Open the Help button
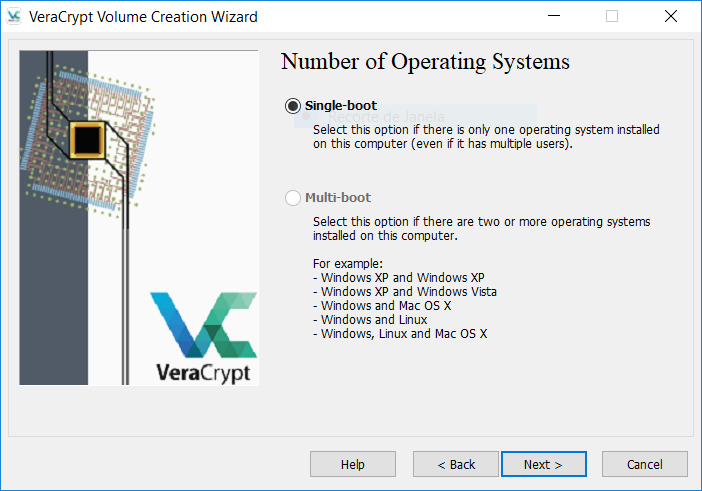 tap(353, 464)
